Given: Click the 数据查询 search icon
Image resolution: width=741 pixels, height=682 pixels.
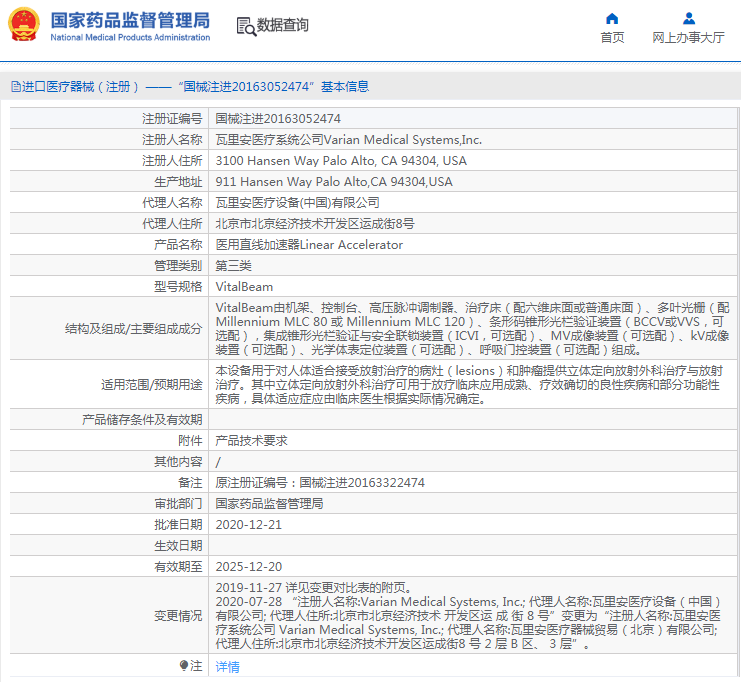Looking at the screenshot, I should (x=245, y=26).
